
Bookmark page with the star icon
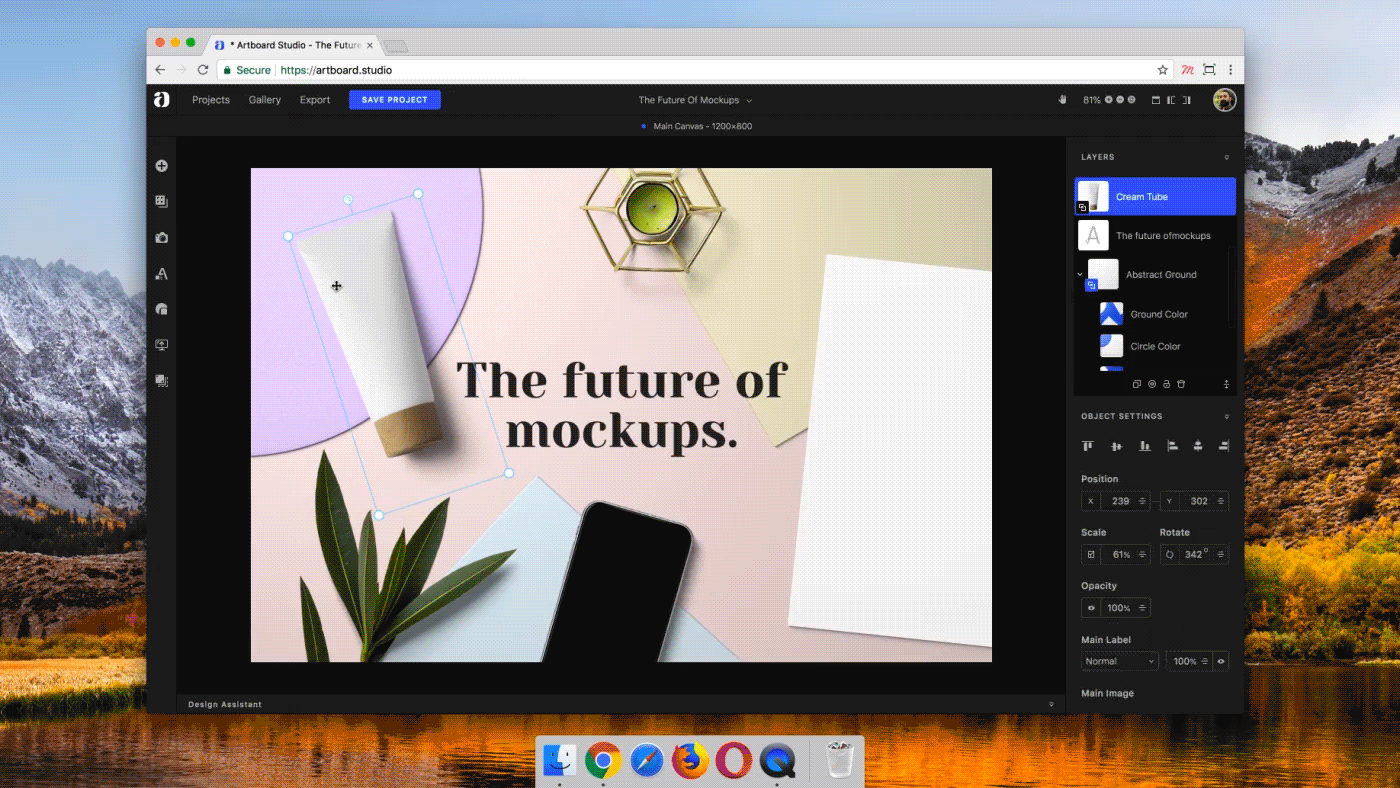click(x=1163, y=70)
